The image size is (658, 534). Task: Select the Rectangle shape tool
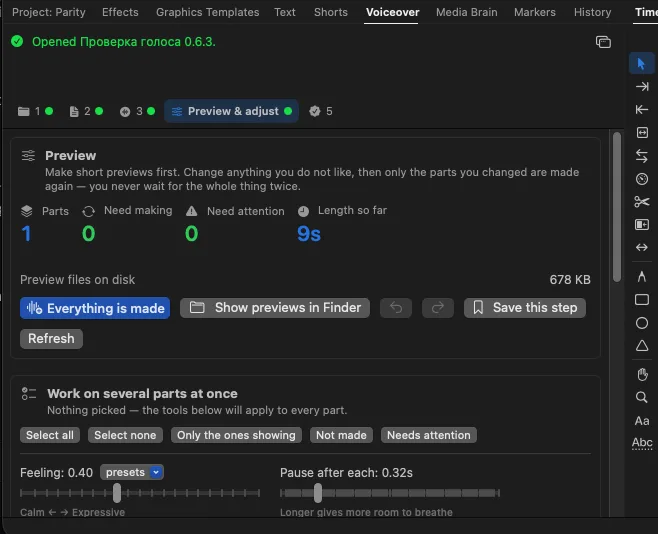pos(642,300)
